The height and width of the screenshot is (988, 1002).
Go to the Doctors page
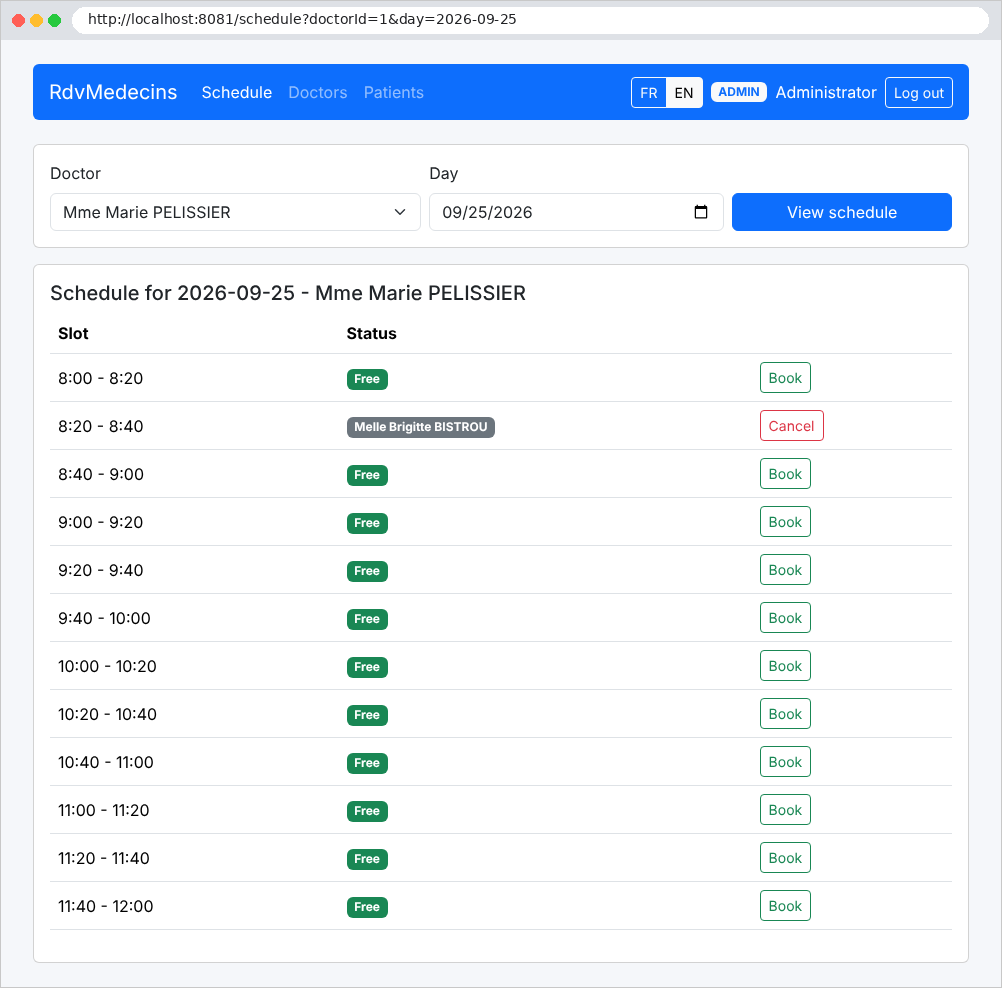click(x=318, y=93)
